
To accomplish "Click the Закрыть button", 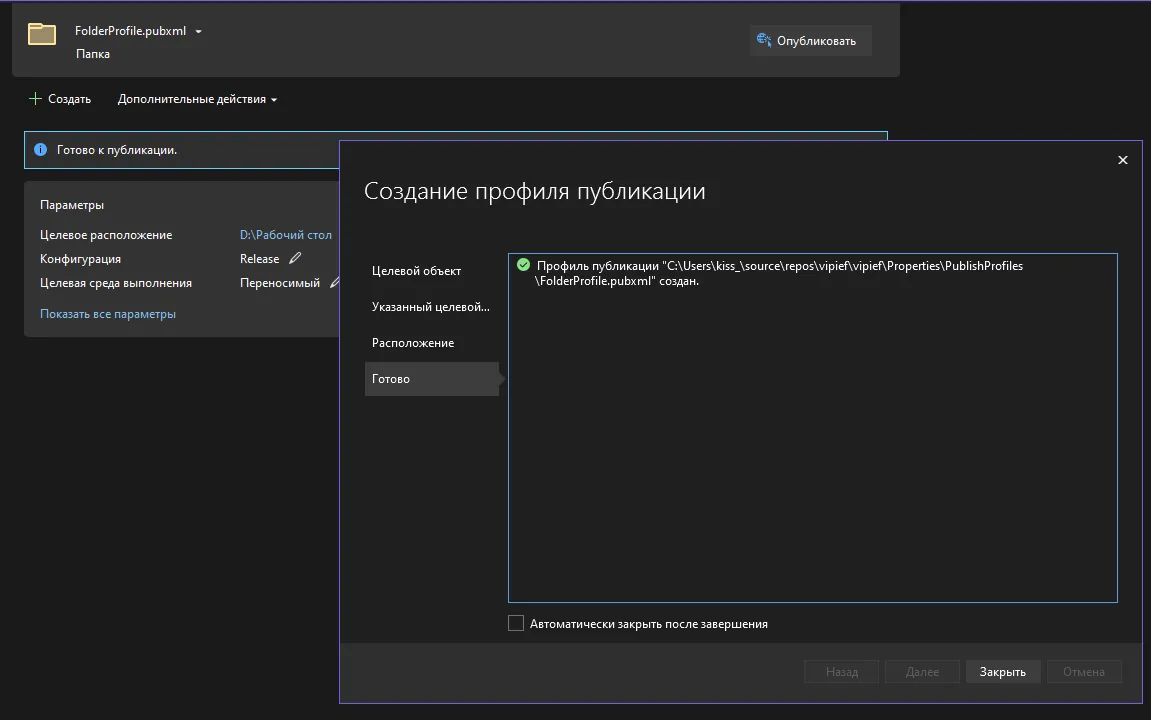I will click(x=1003, y=672).
